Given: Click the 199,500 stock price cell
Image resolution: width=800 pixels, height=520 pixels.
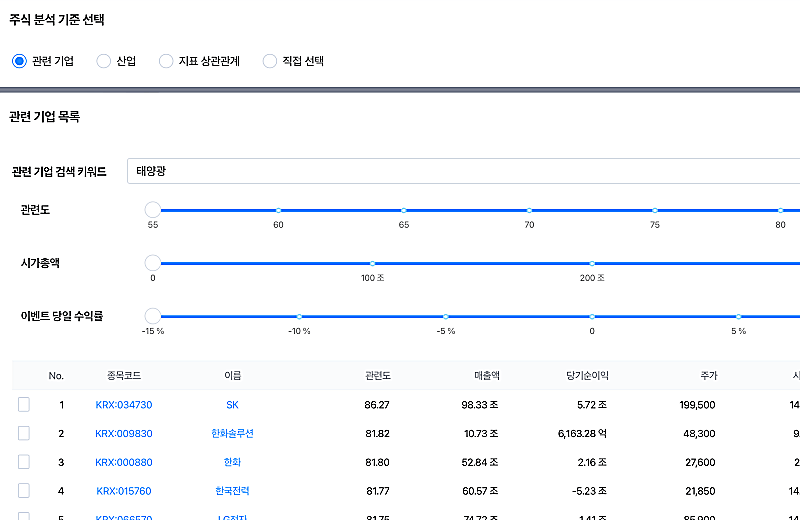Looking at the screenshot, I should pyautogui.click(x=697, y=405).
